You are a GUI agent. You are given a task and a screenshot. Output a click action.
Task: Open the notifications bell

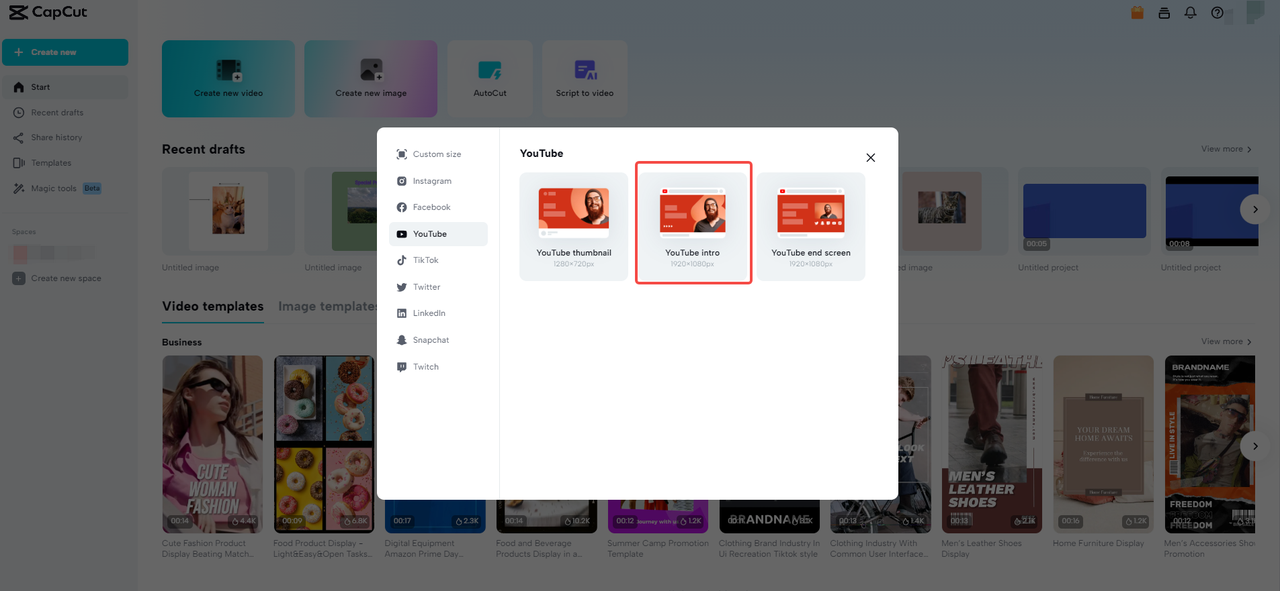tap(1190, 13)
